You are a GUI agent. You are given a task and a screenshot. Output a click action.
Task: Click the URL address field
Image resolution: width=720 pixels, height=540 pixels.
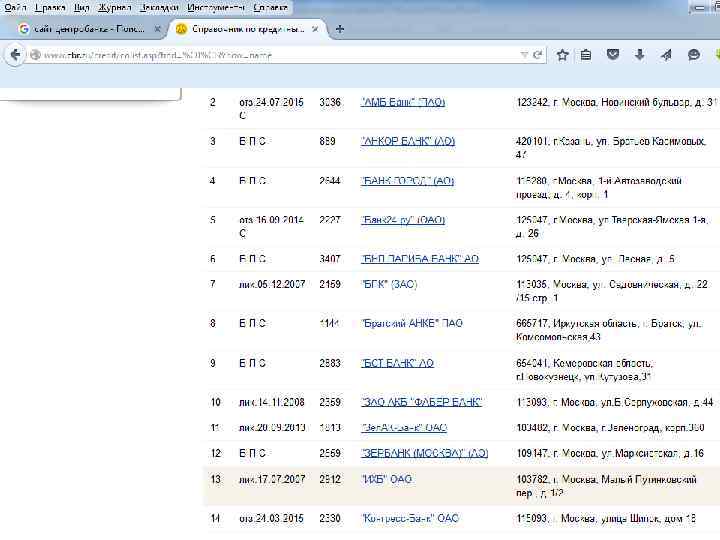[x=280, y=55]
